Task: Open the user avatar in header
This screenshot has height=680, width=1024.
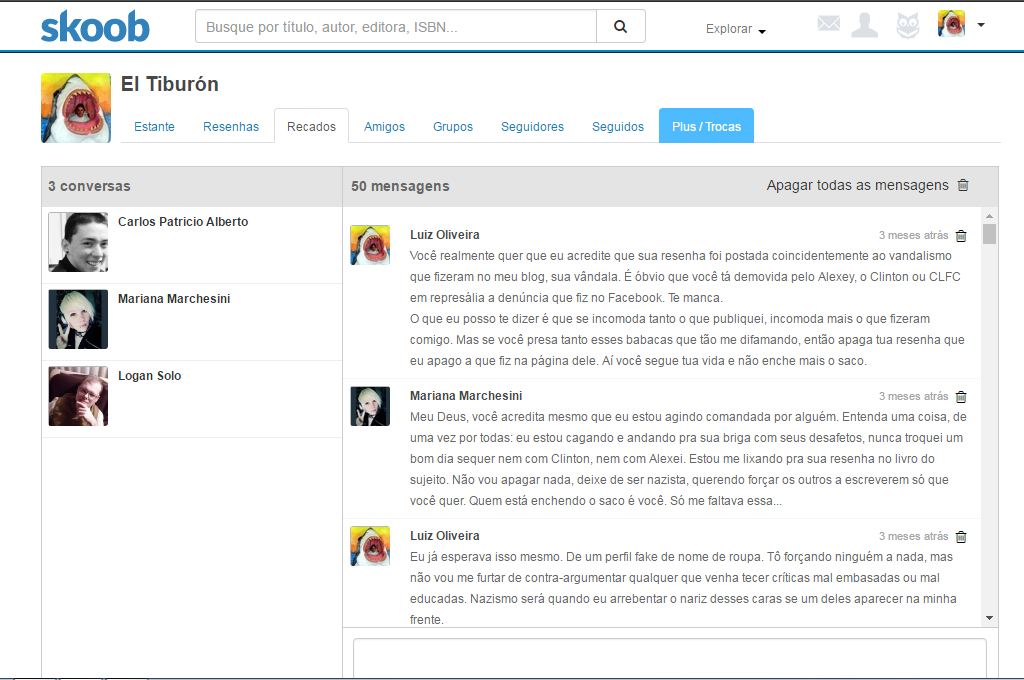Action: 952,24
